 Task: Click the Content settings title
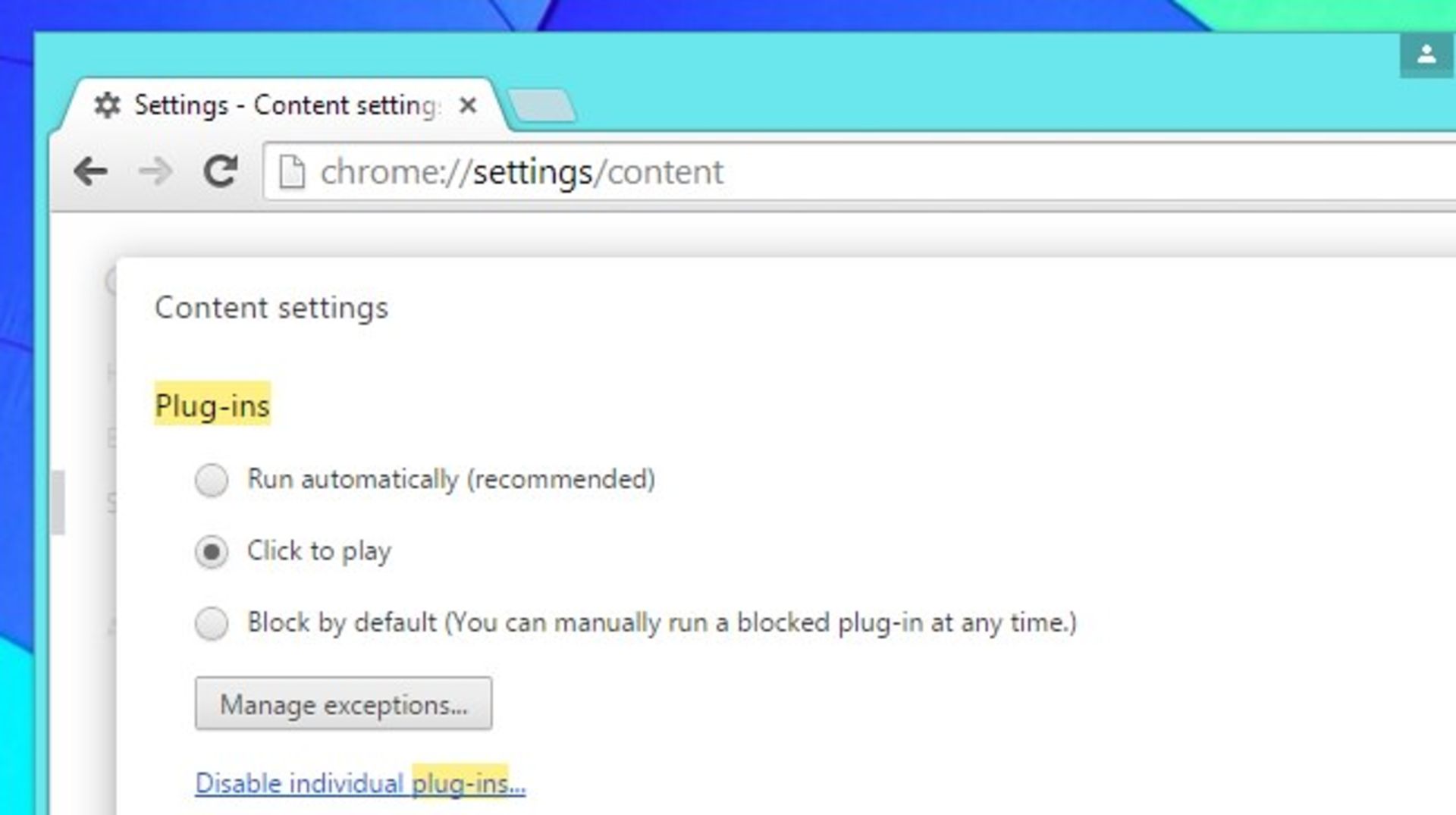pyautogui.click(x=271, y=307)
